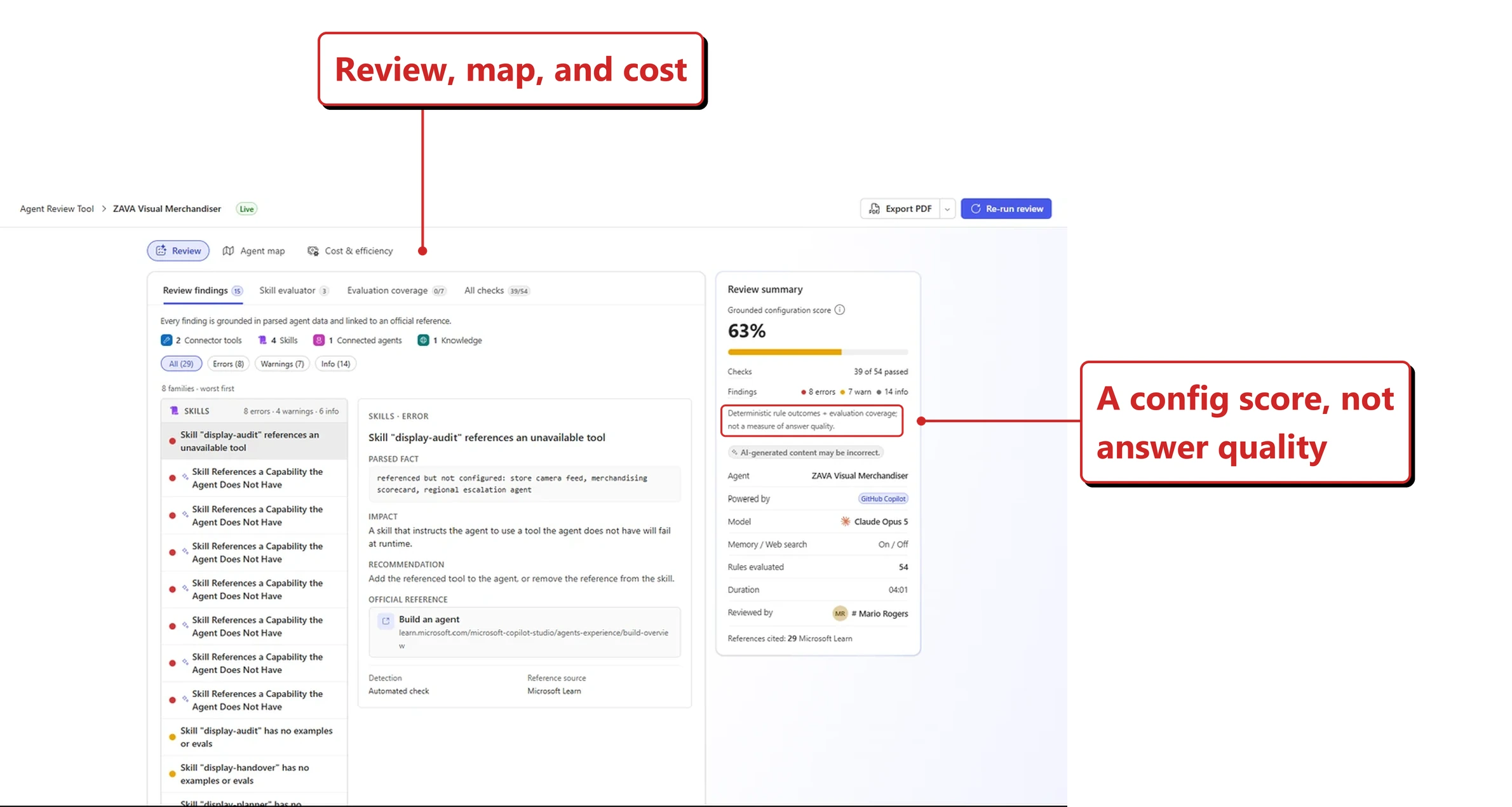Click the Duration value 04:01
Viewport: 1512px width, 807px height.
[x=898, y=590]
